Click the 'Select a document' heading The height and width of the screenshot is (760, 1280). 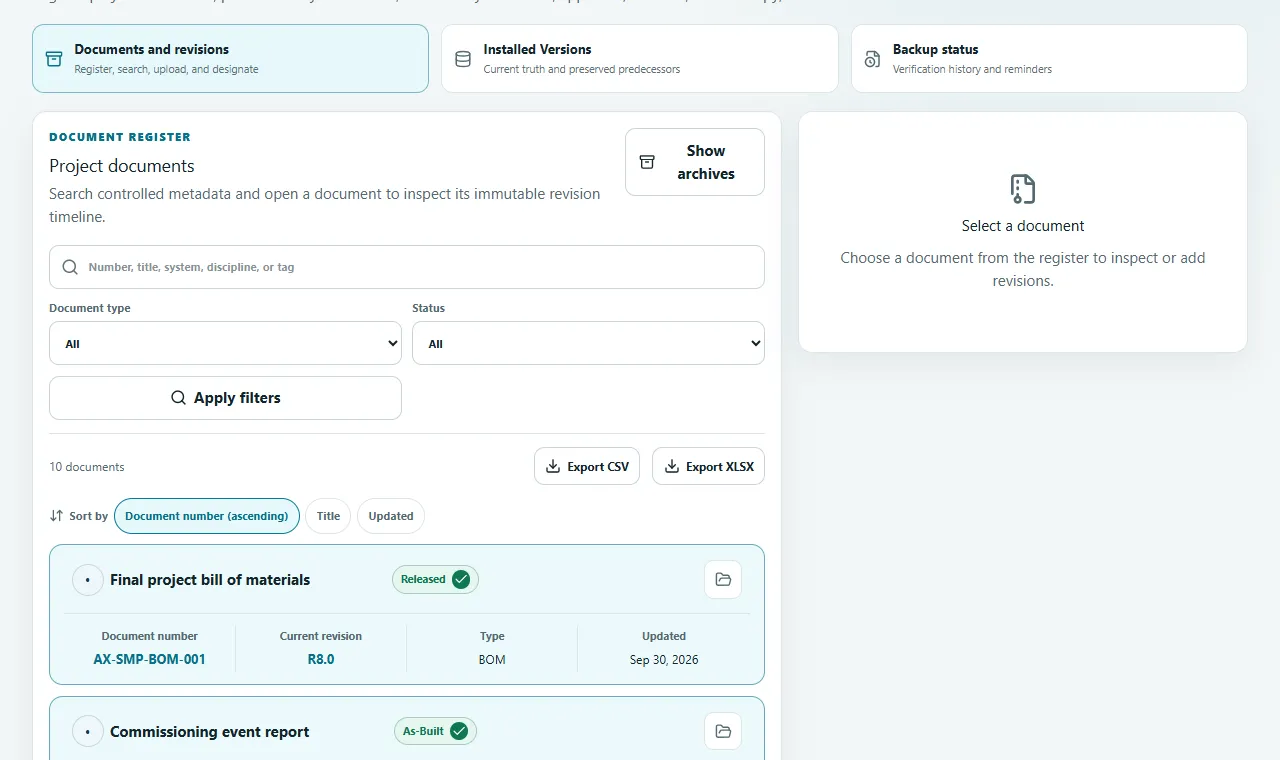point(1023,226)
